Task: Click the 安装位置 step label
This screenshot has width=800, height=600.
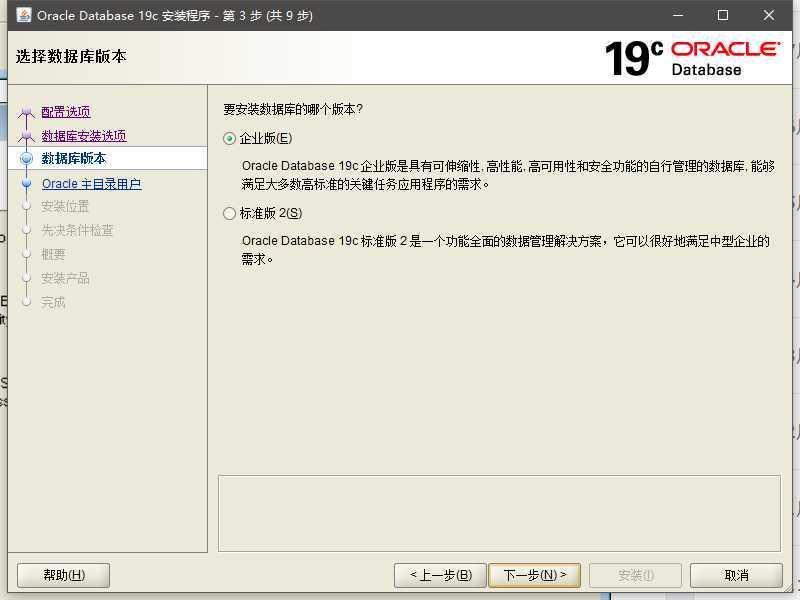Action: pyautogui.click(x=65, y=207)
